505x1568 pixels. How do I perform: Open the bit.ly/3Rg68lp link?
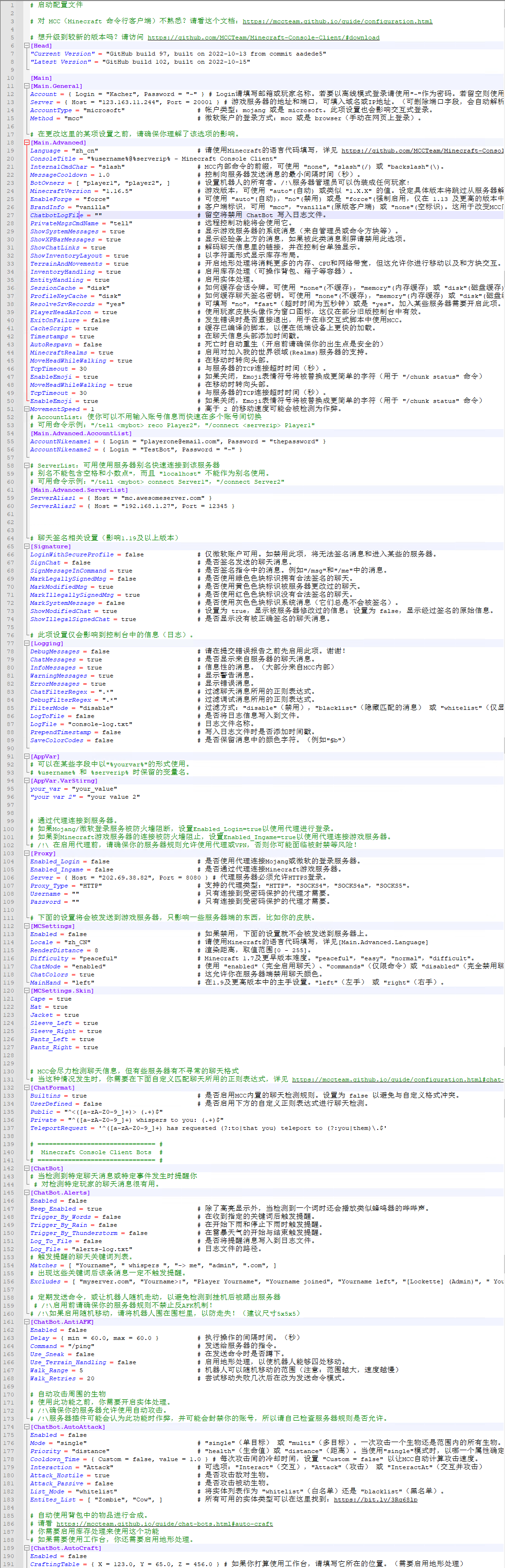(x=375, y=1500)
